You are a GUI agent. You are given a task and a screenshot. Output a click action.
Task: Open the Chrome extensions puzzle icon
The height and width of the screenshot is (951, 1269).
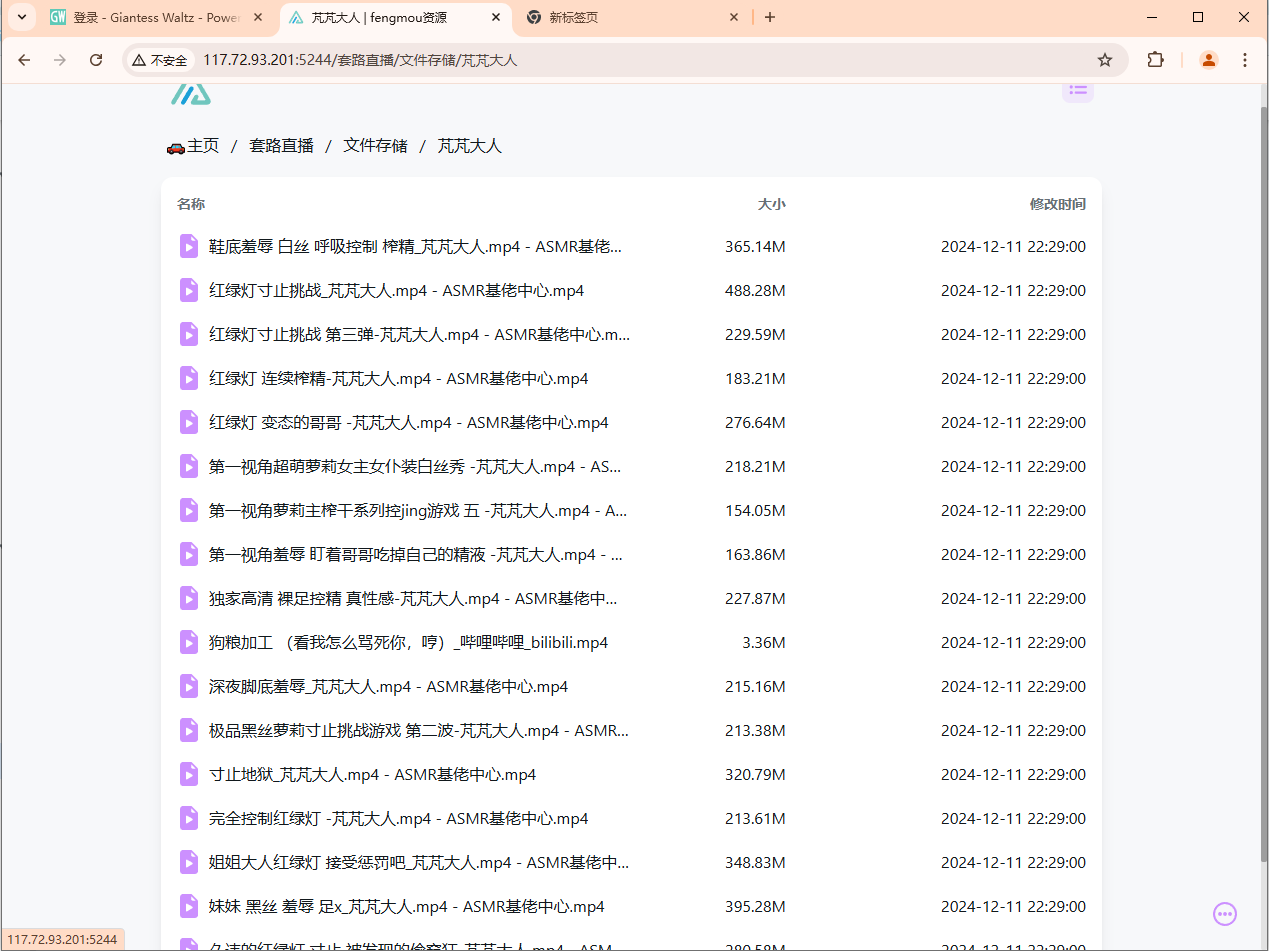[x=1155, y=60]
